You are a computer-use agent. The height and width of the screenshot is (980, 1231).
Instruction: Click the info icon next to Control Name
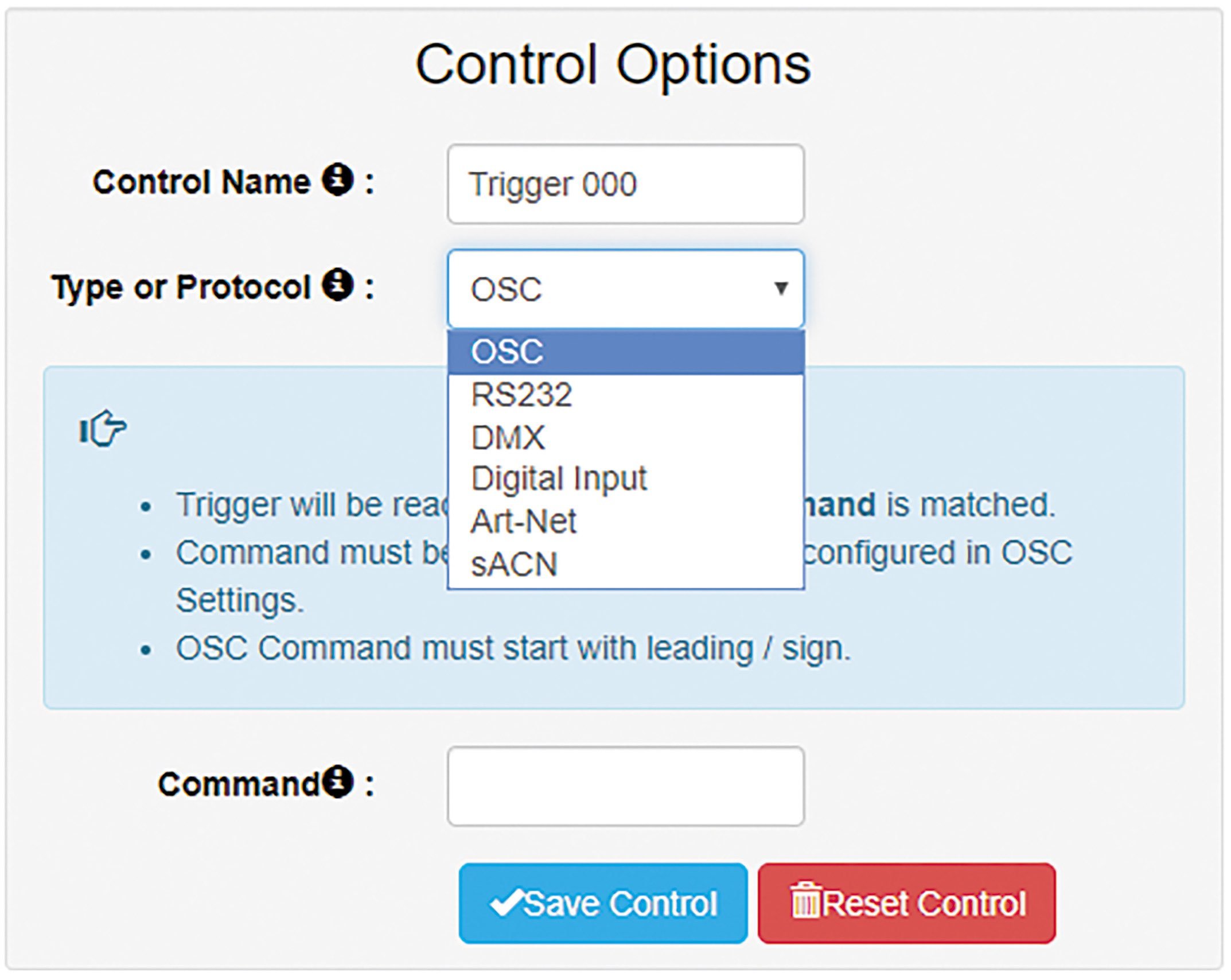coord(337,180)
